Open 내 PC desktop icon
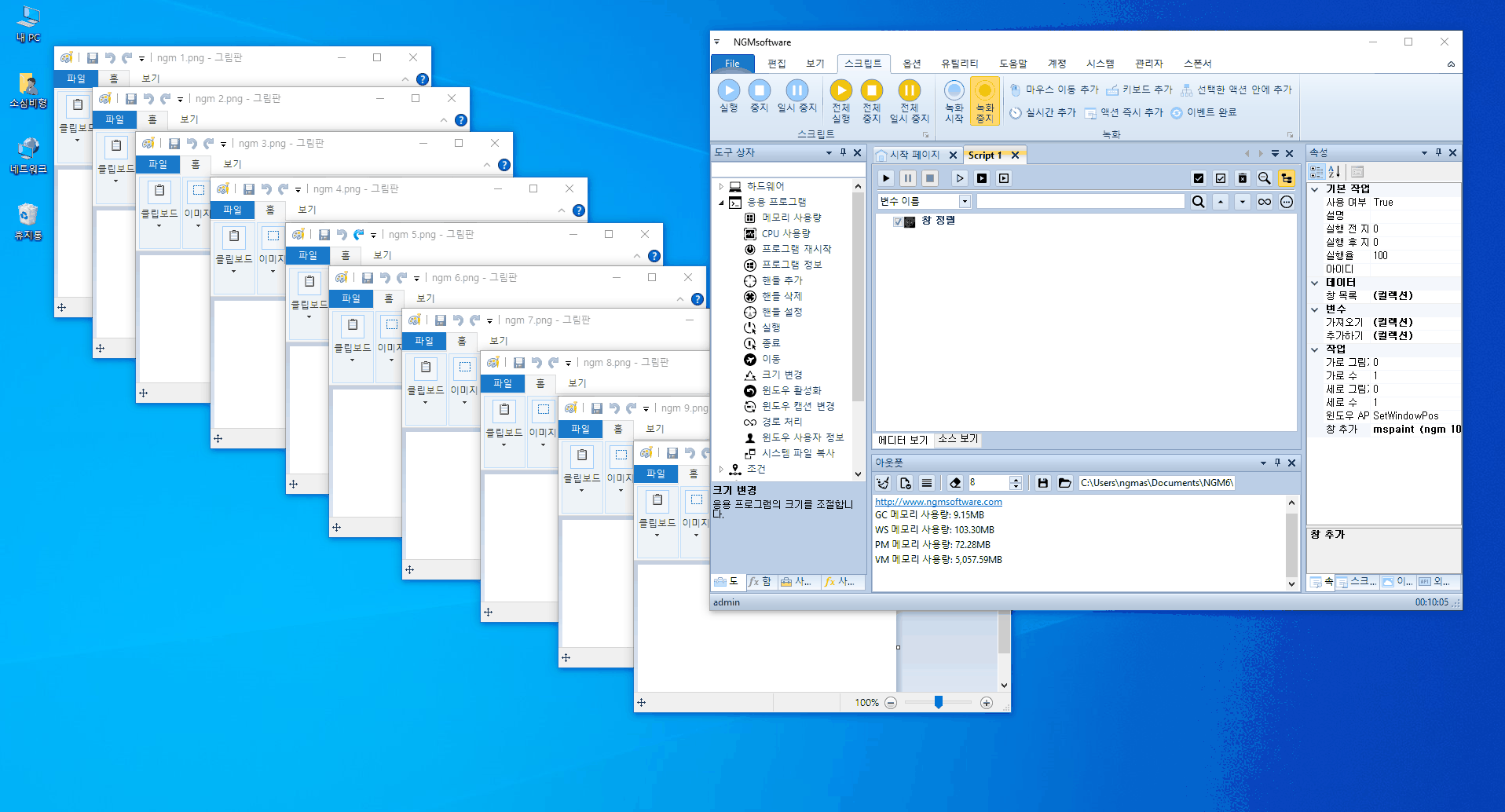This screenshot has width=1505, height=812. coord(28,24)
